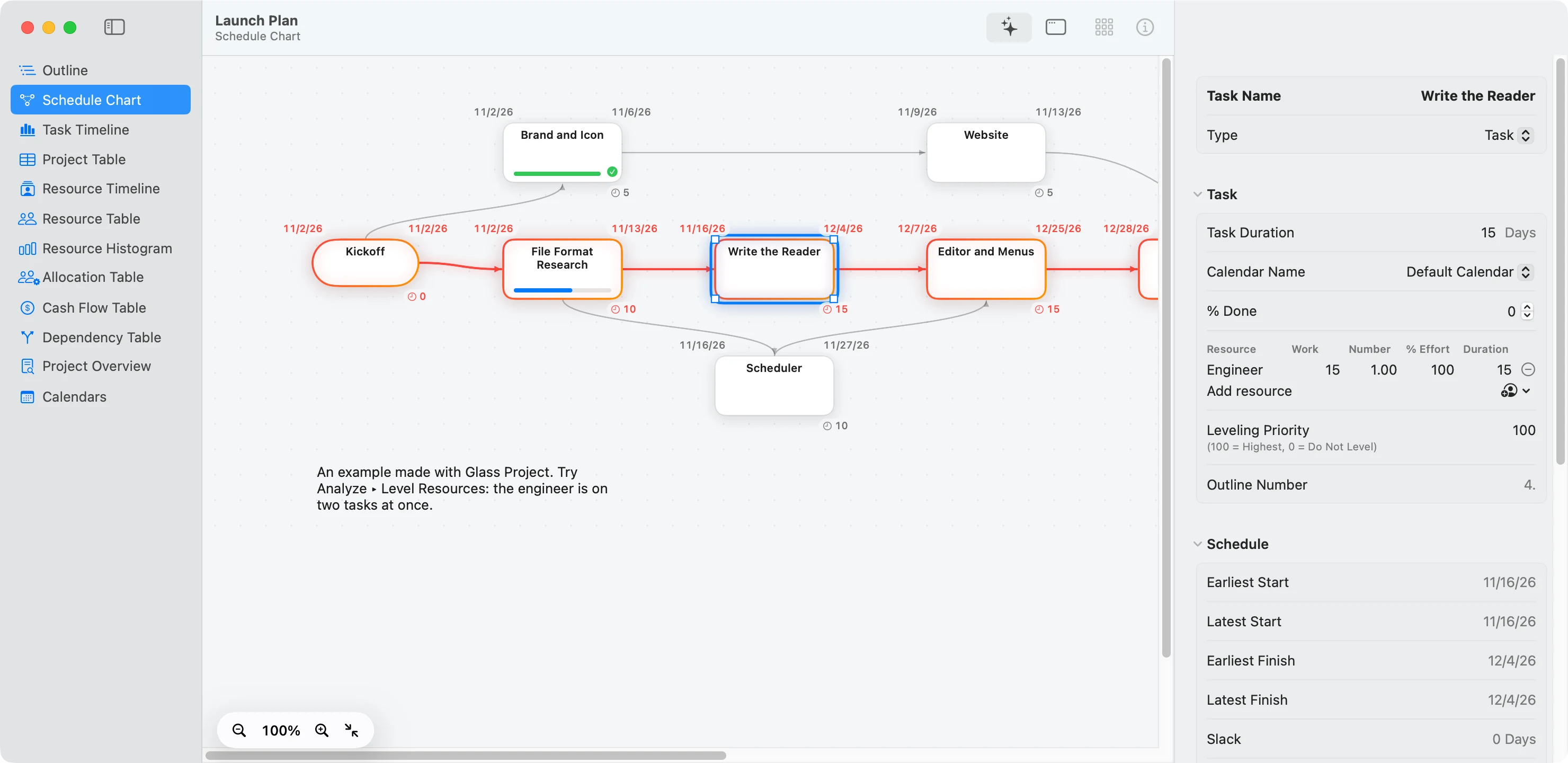Viewport: 1568px width, 763px height.
Task: Edit the Leveling Priority value
Action: pos(1524,430)
